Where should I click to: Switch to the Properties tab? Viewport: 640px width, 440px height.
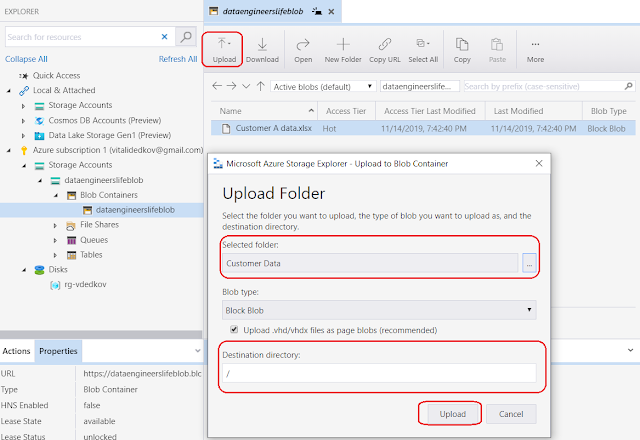click(58, 351)
